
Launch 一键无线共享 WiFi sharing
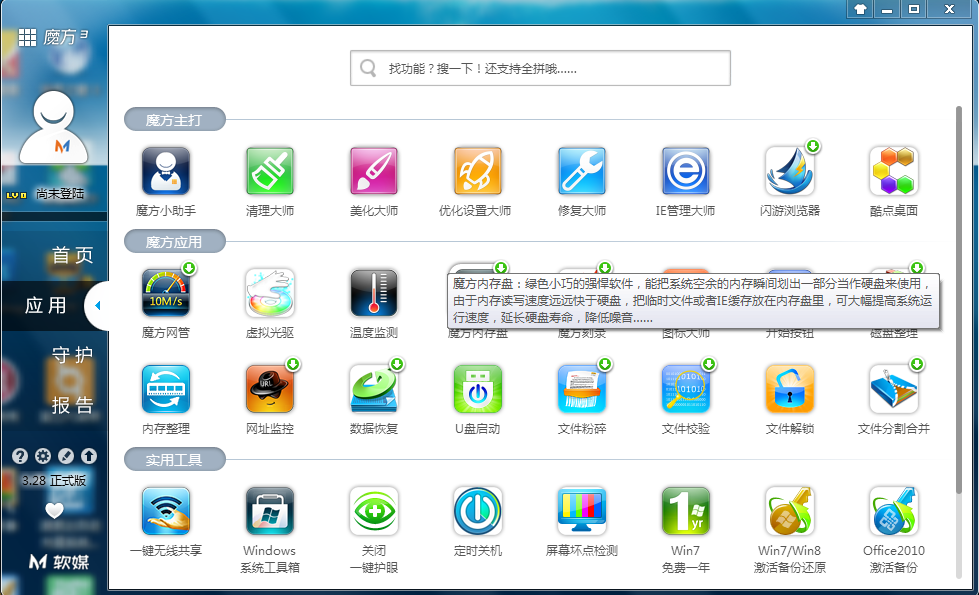(165, 511)
